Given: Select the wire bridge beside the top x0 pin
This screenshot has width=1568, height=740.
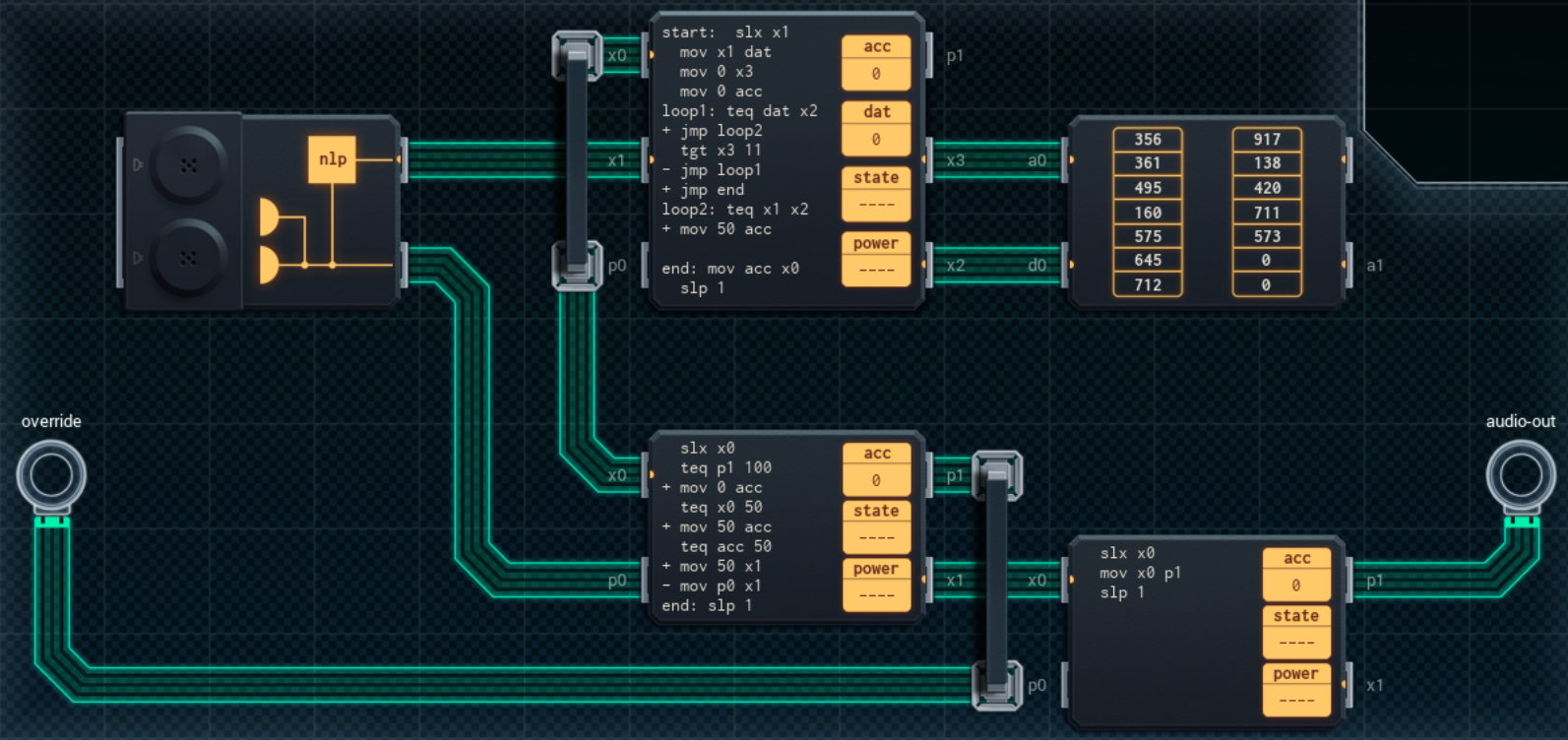Looking at the screenshot, I should point(577,56).
